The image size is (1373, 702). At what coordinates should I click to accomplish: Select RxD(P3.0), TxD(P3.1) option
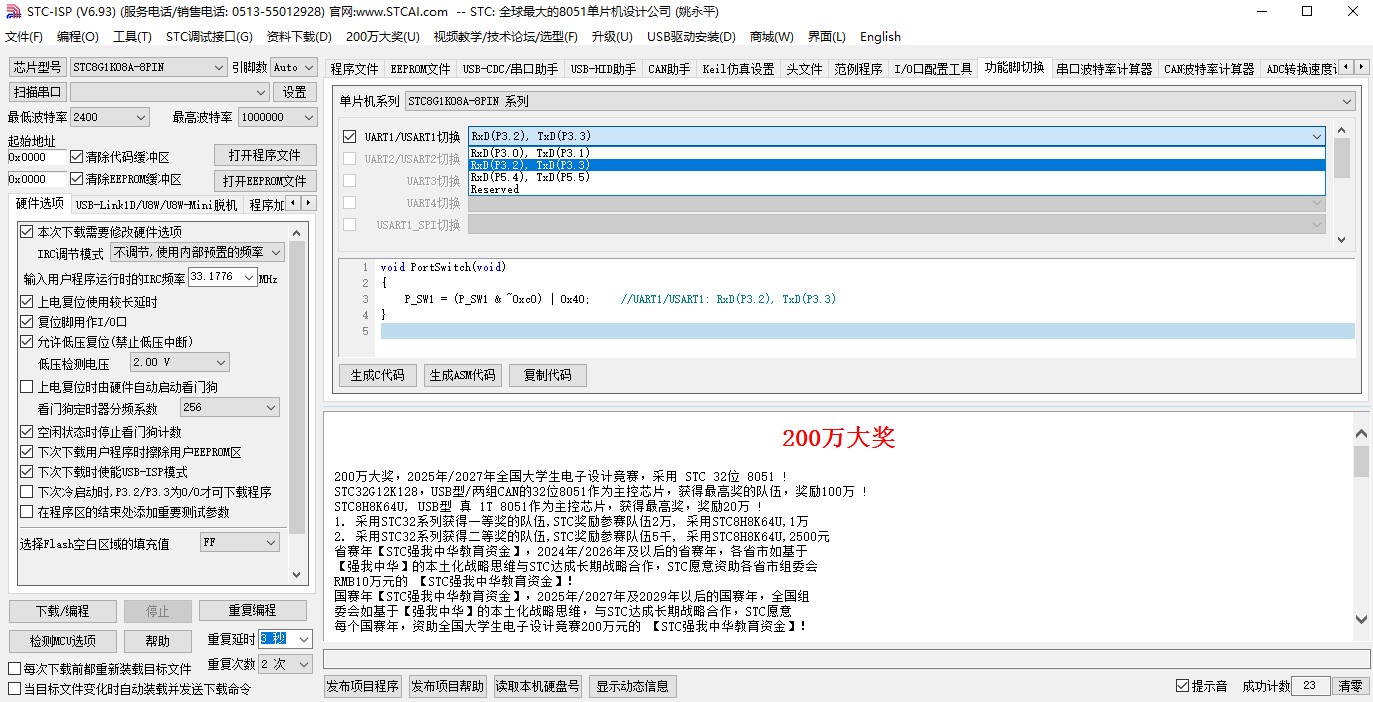click(897, 153)
